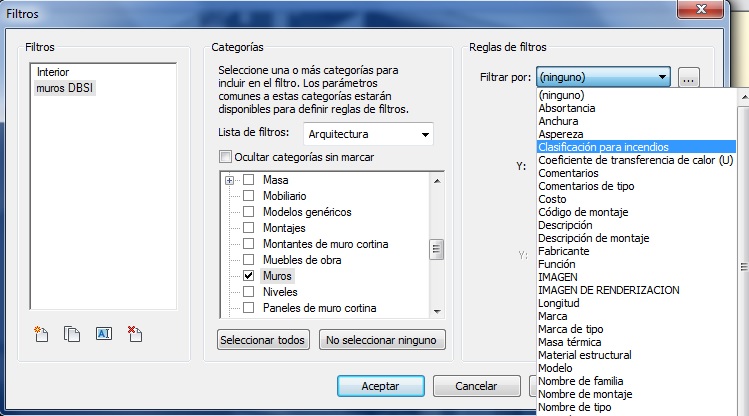Click the No seleccionar ninguno button
This screenshot has height=416, width=749.
[382, 340]
